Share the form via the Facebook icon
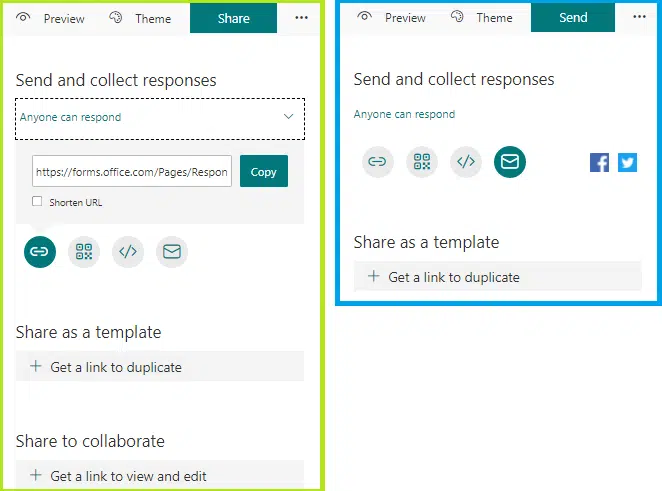The height and width of the screenshot is (491, 662). 599,162
